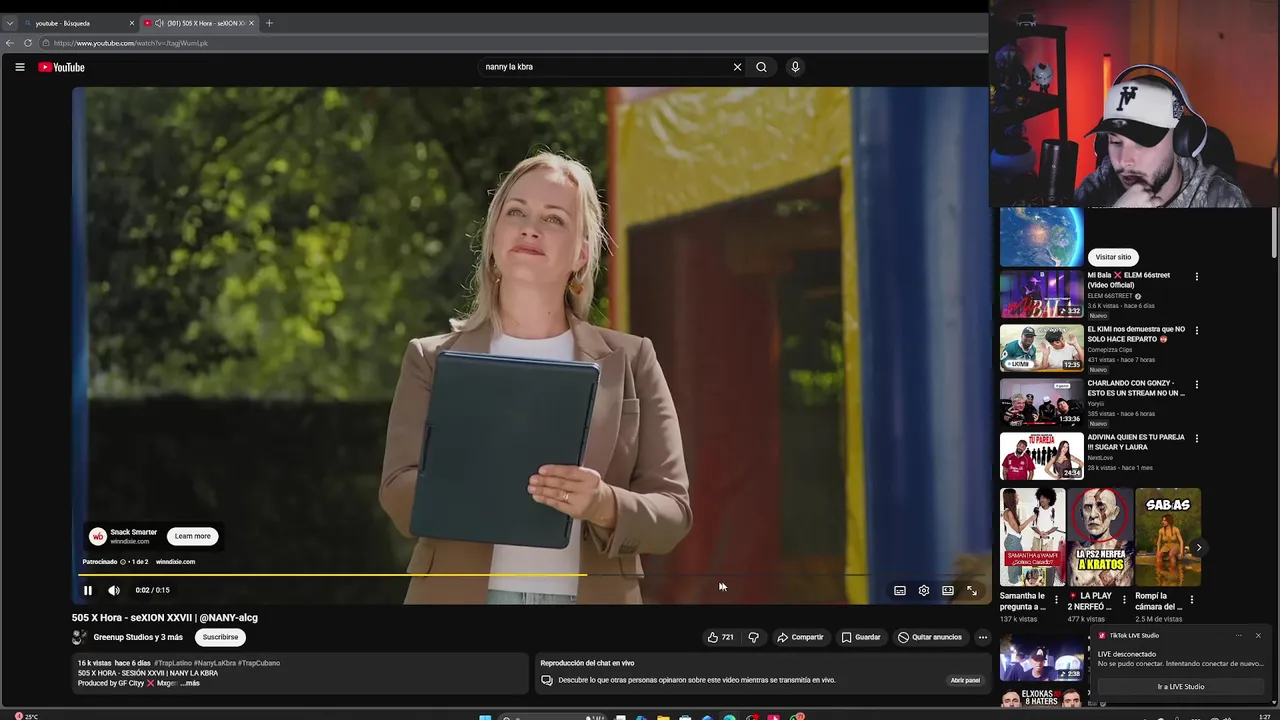
Task: Expand description with ...más
Action: tap(190, 683)
